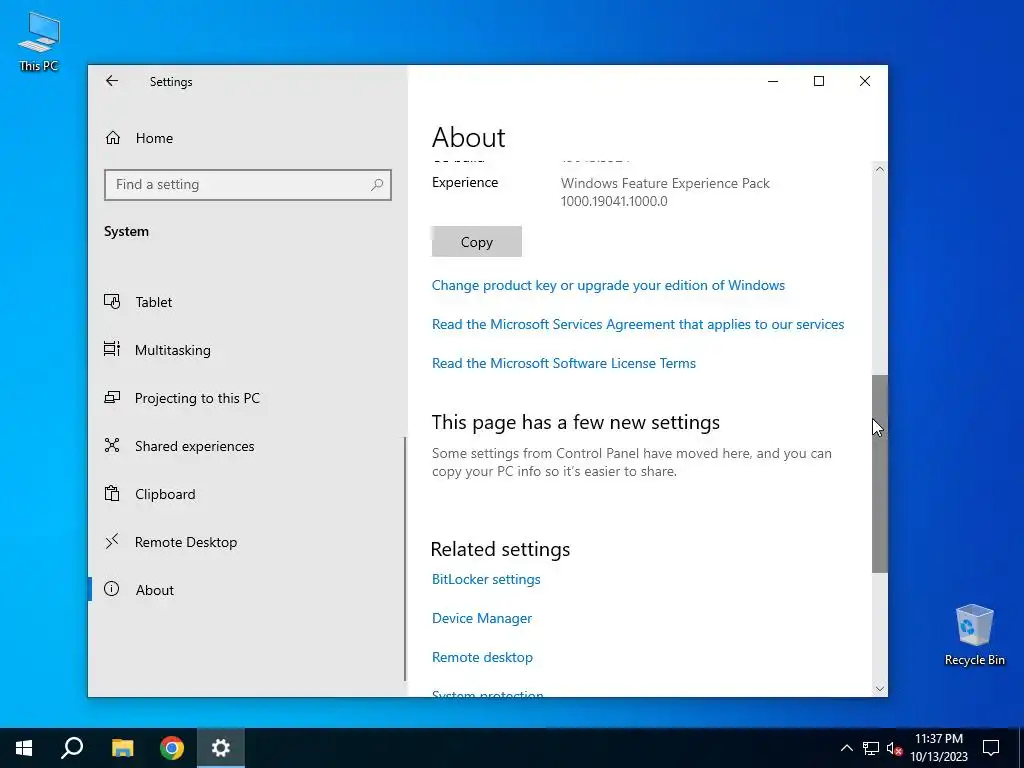Screen dimensions: 1024x768
Task: Minimize the Settings window
Action: pos(773,81)
